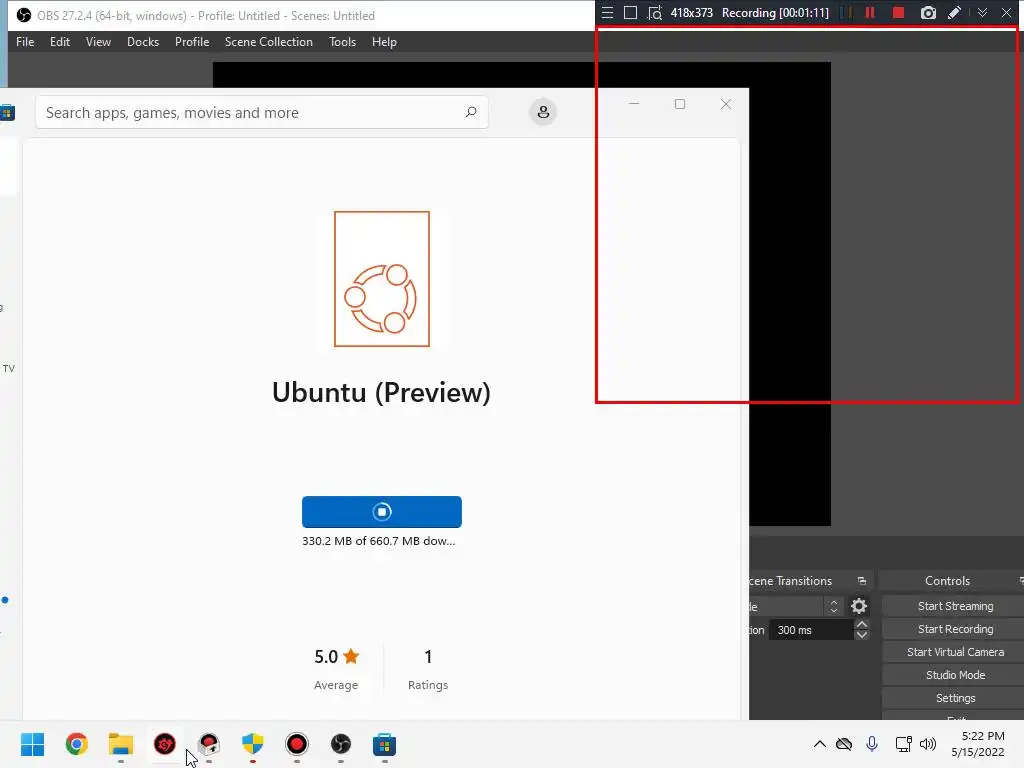Click the OneDrive cloud tray icon
The width and height of the screenshot is (1024, 768).
[x=844, y=744]
